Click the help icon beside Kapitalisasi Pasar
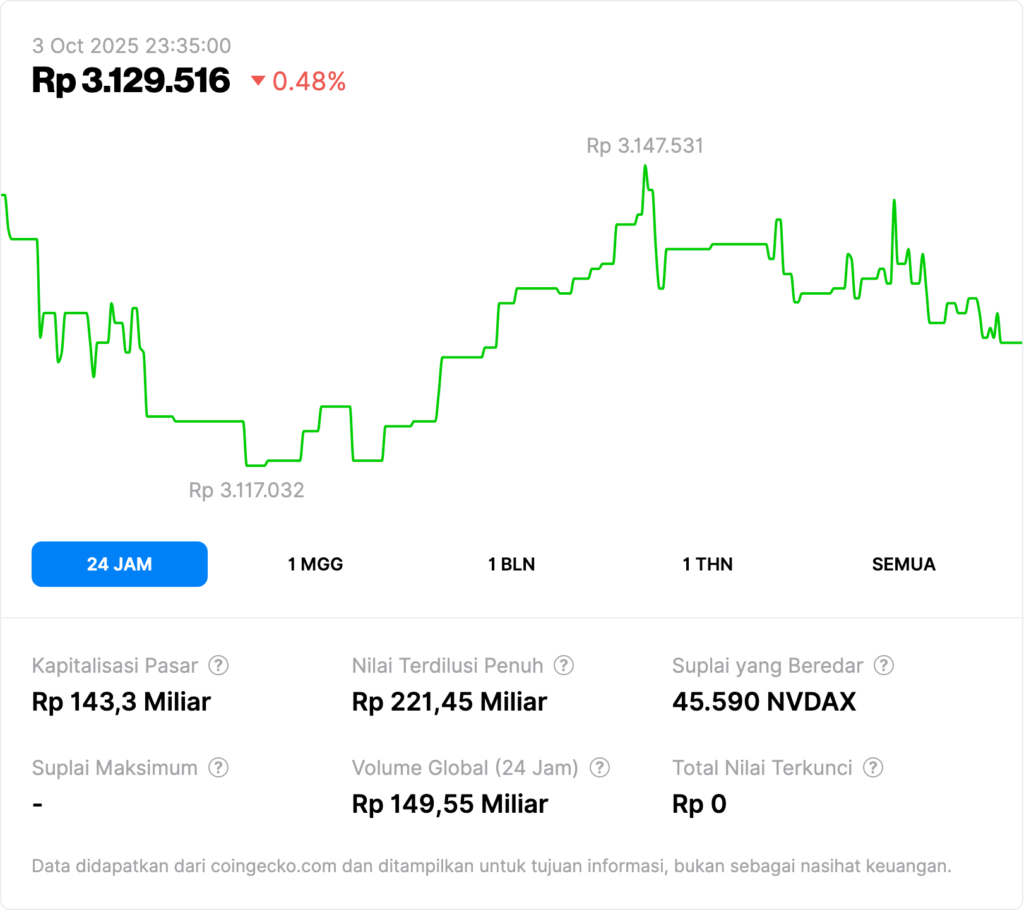The image size is (1024, 910). [x=218, y=665]
